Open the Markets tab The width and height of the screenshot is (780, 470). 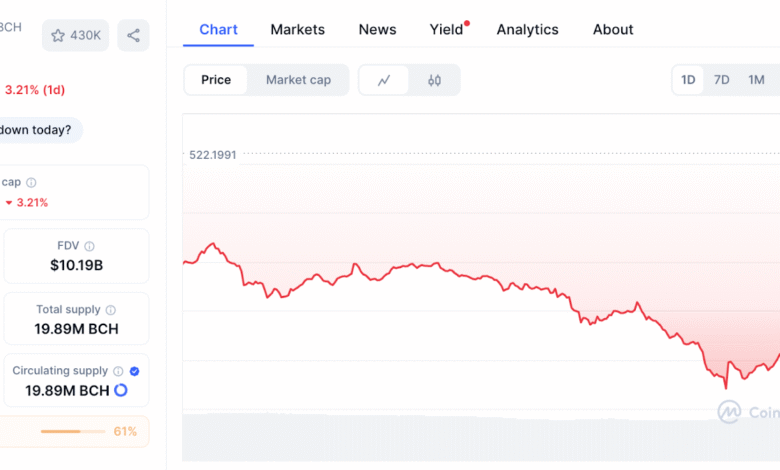(x=297, y=30)
